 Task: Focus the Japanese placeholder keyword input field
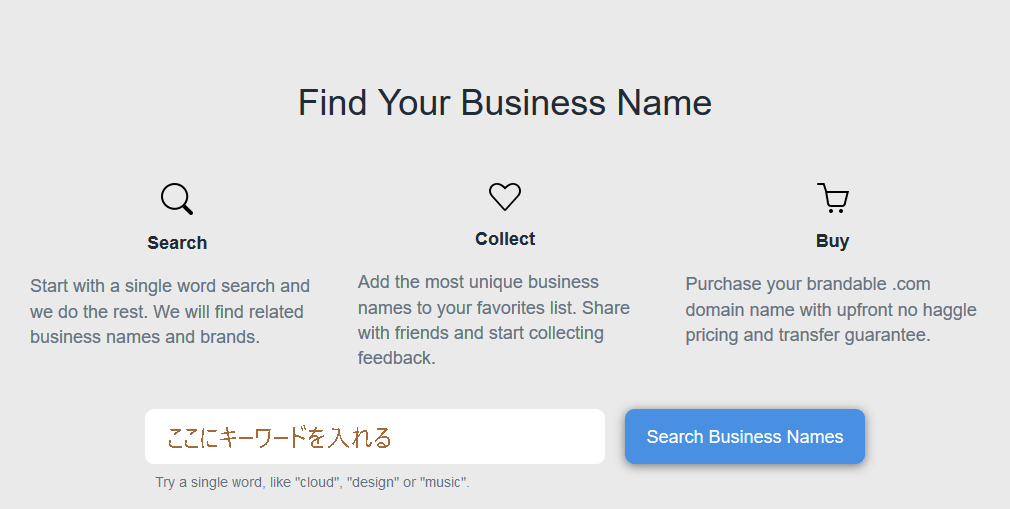click(375, 437)
